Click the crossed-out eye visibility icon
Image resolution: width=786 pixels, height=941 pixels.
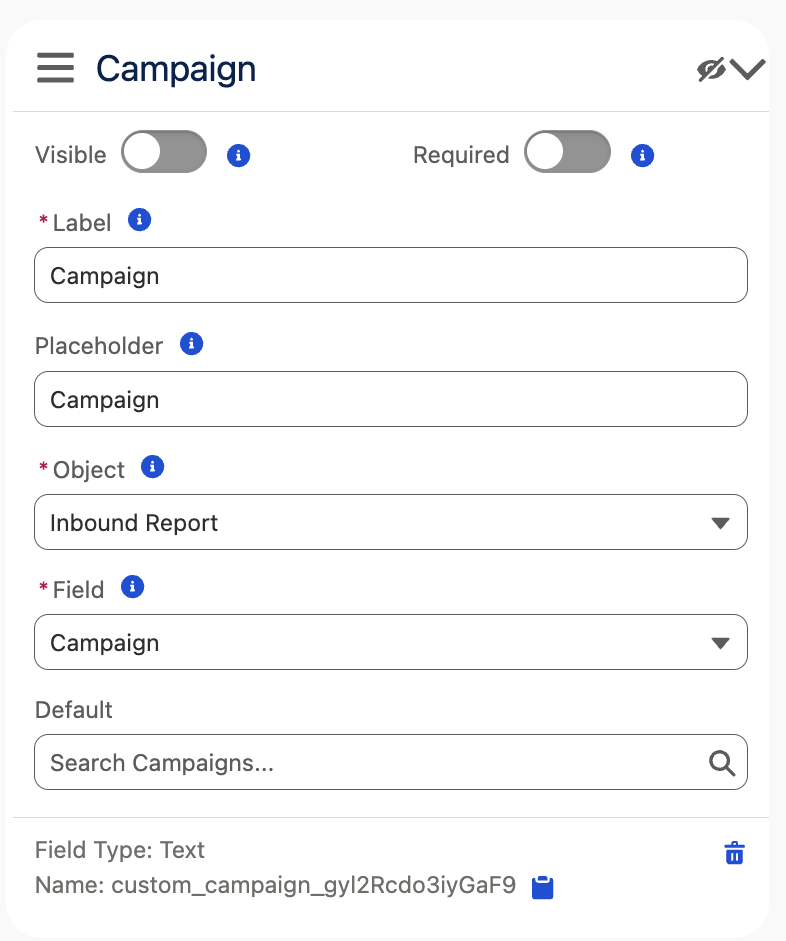coord(709,68)
